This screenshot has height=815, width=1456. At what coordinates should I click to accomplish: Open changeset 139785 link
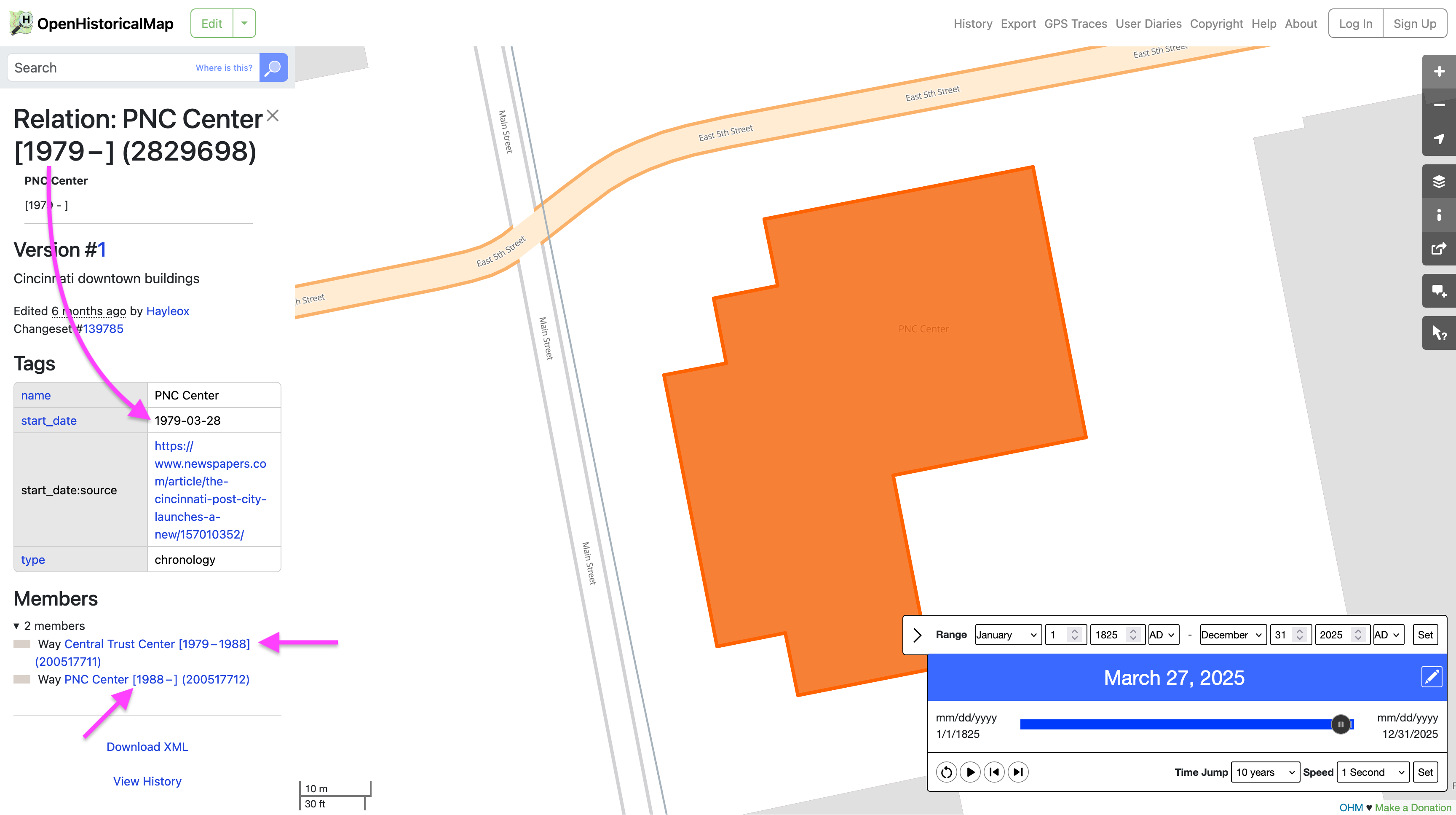(103, 328)
